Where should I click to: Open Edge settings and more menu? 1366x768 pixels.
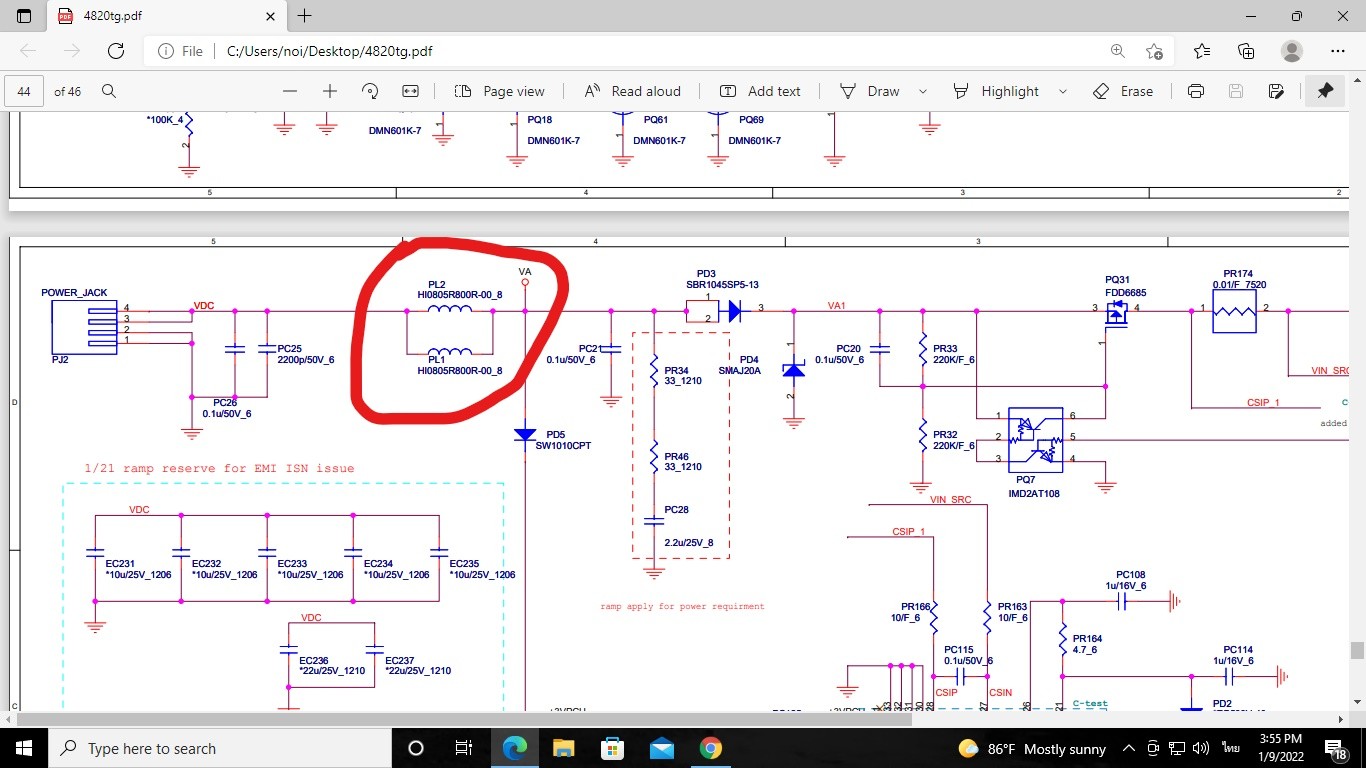pyautogui.click(x=1338, y=51)
